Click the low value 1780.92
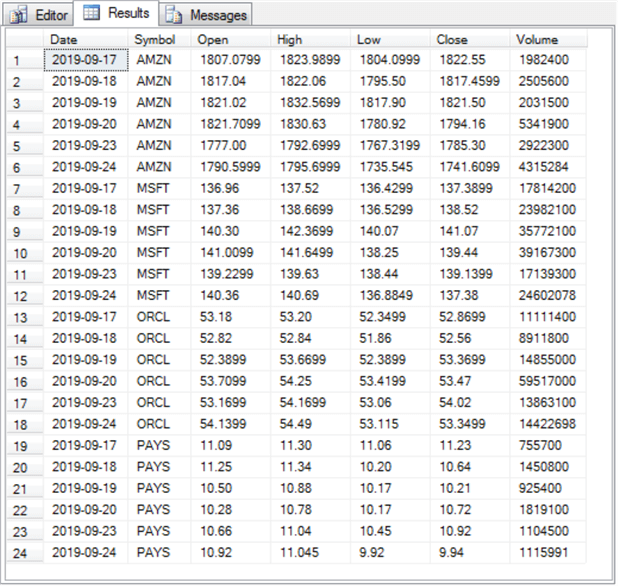 coord(390,124)
